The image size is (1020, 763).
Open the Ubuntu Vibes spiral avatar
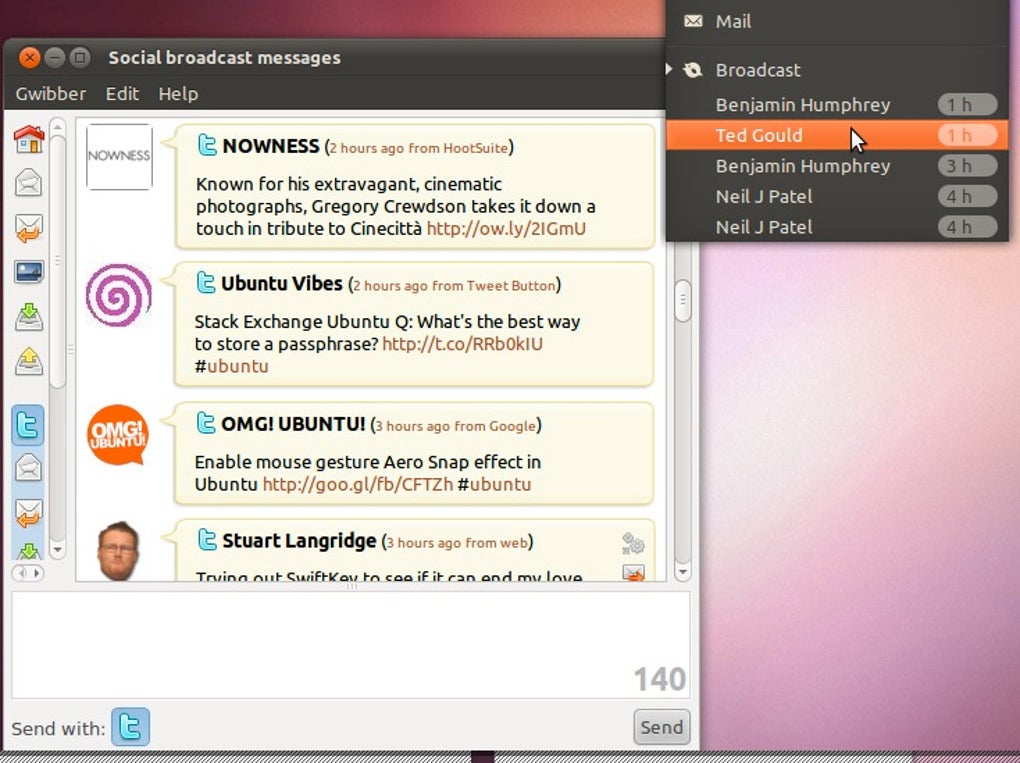point(118,295)
